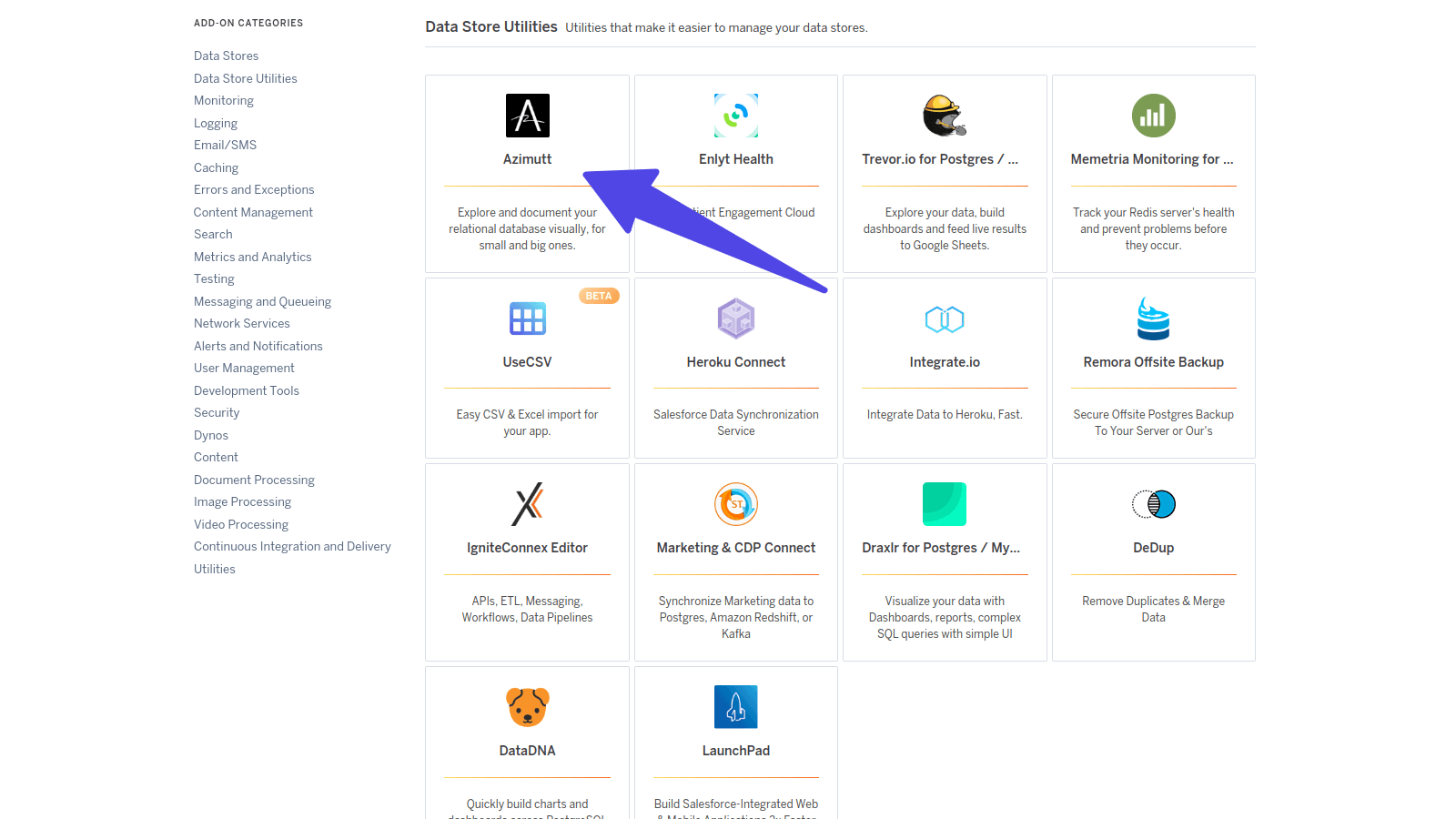
Task: Switch to the Logging category
Action: [x=216, y=123]
